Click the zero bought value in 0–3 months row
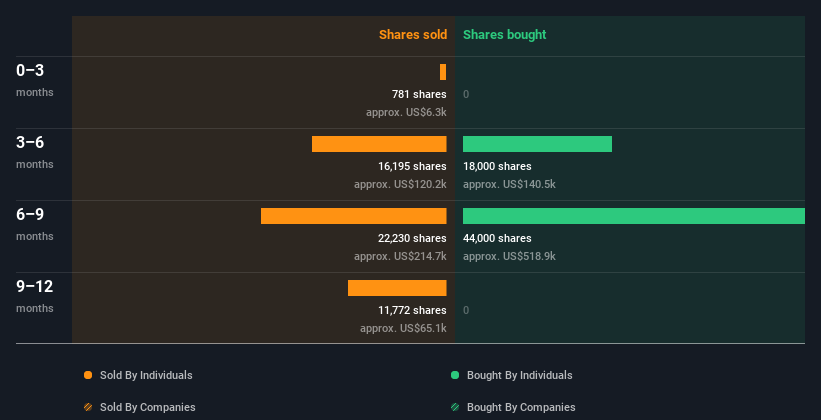Screen dimensions: 821x420 click(x=466, y=94)
